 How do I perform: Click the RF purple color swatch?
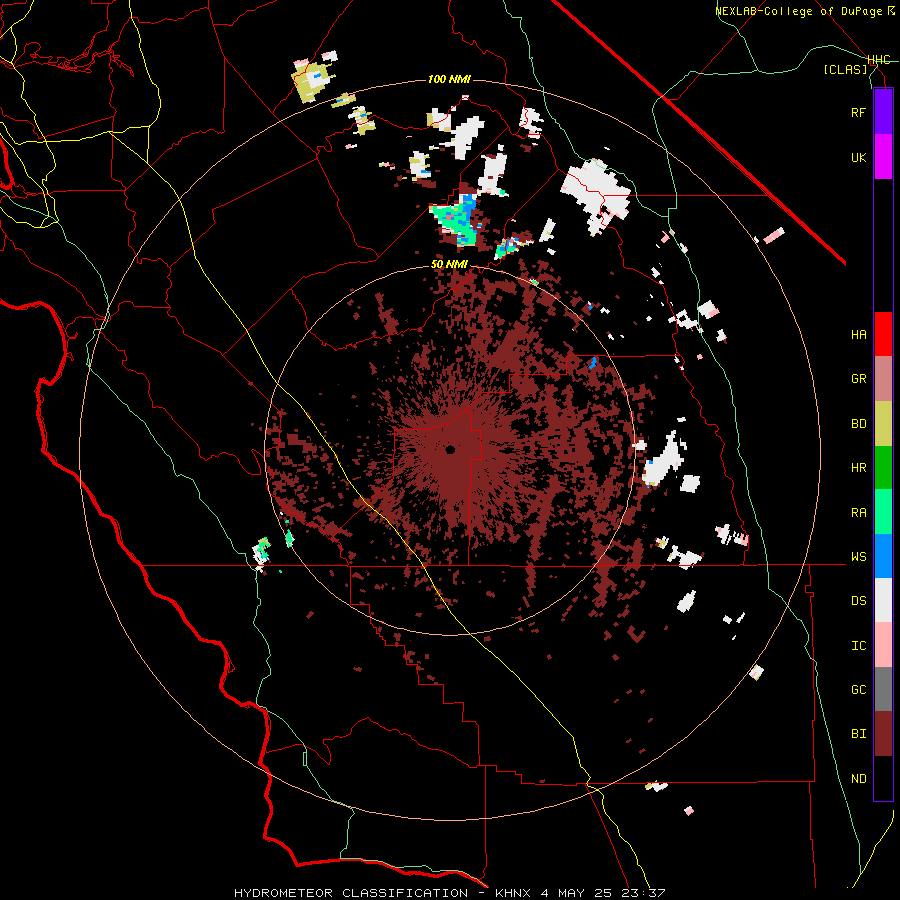pyautogui.click(x=883, y=112)
